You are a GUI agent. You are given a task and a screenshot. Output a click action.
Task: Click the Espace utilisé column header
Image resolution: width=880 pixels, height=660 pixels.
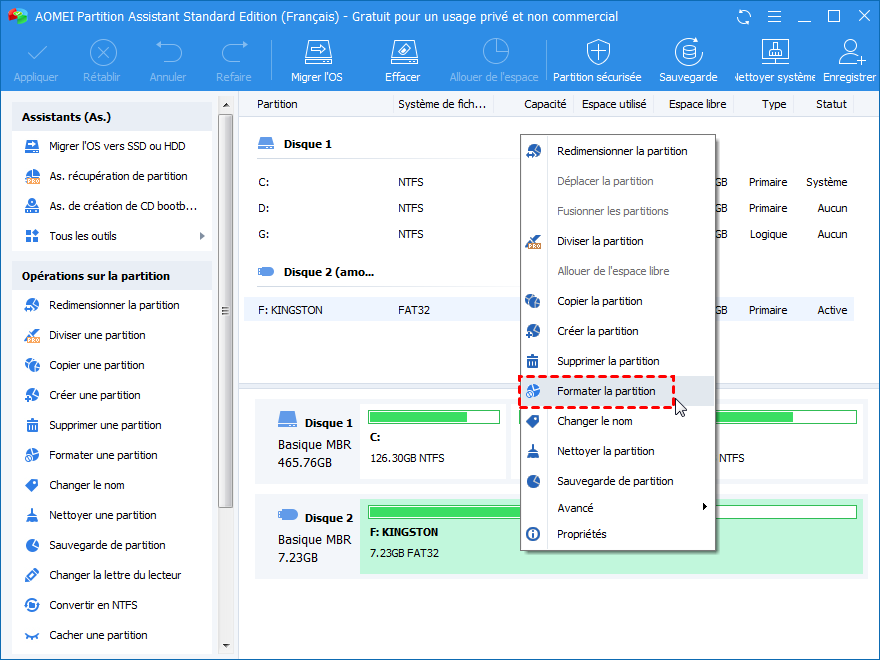[613, 104]
